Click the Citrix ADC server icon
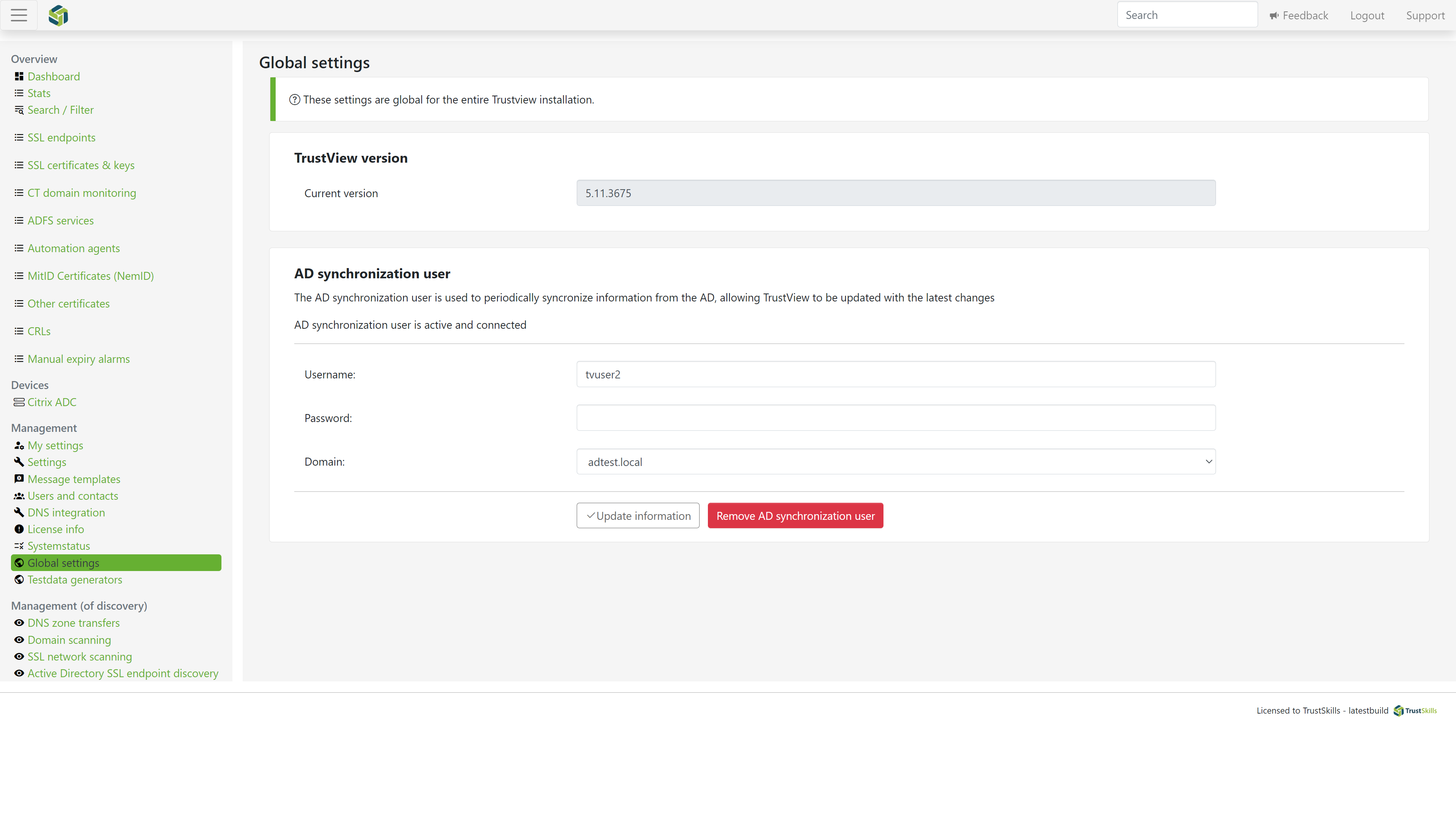Screen dimensions: 1456x819 tap(19, 402)
